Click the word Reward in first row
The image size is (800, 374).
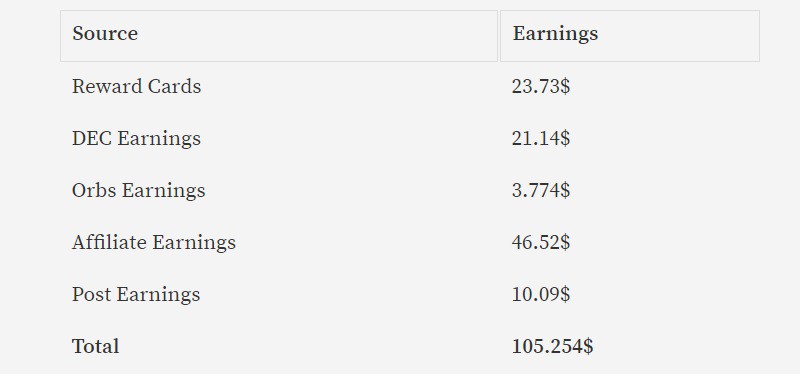coord(108,86)
